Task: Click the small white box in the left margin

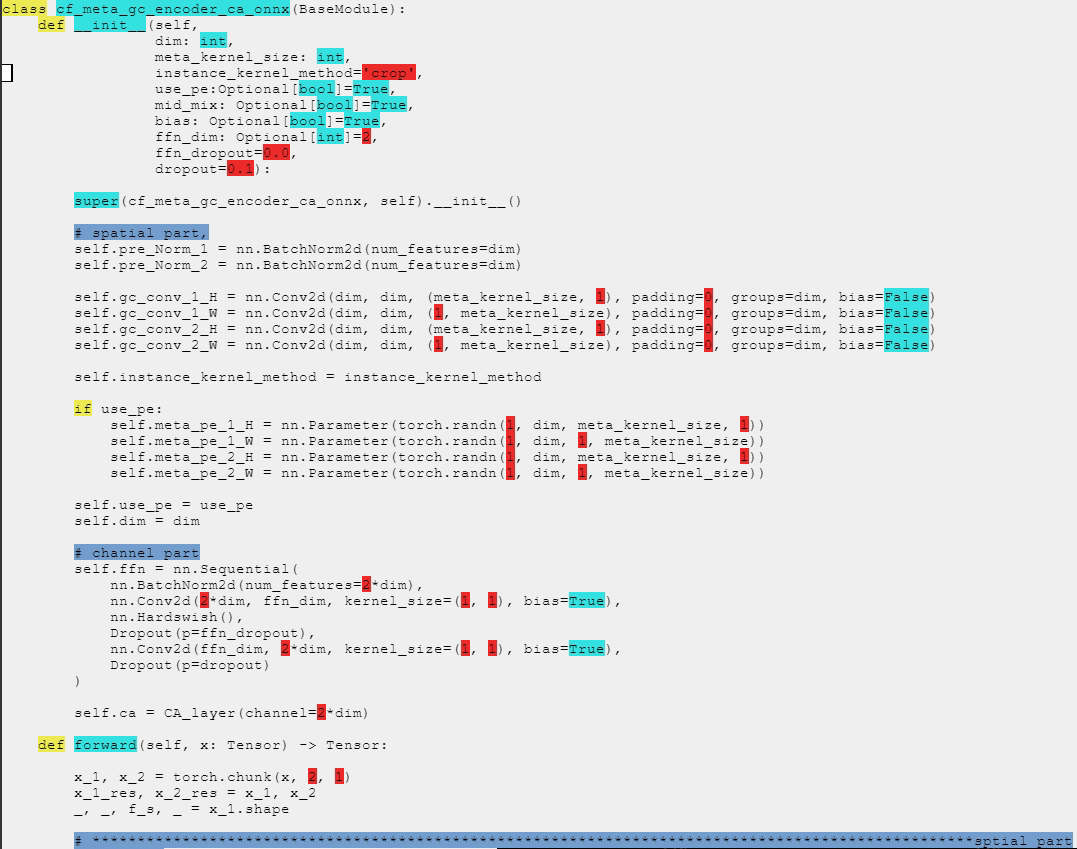Action: [7, 72]
